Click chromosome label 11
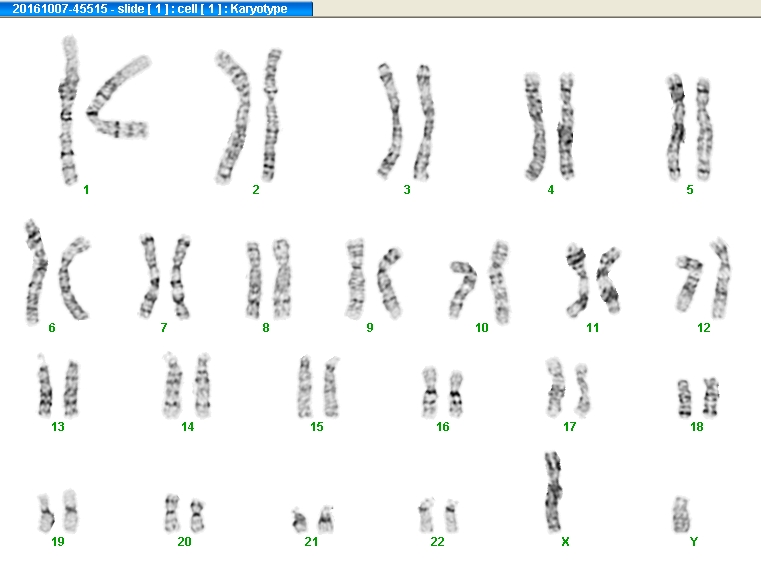 point(593,328)
